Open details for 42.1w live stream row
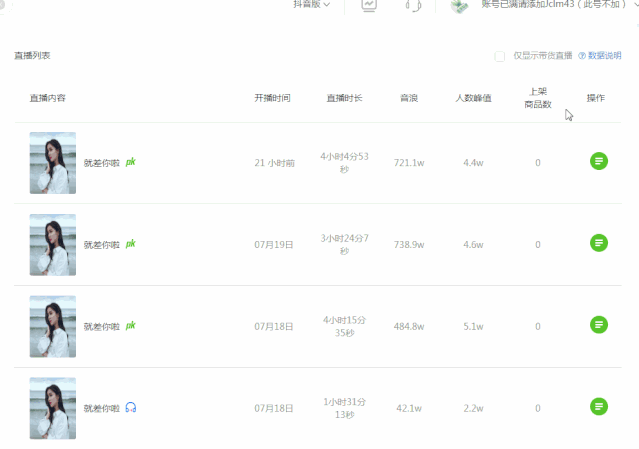 pyautogui.click(x=599, y=407)
